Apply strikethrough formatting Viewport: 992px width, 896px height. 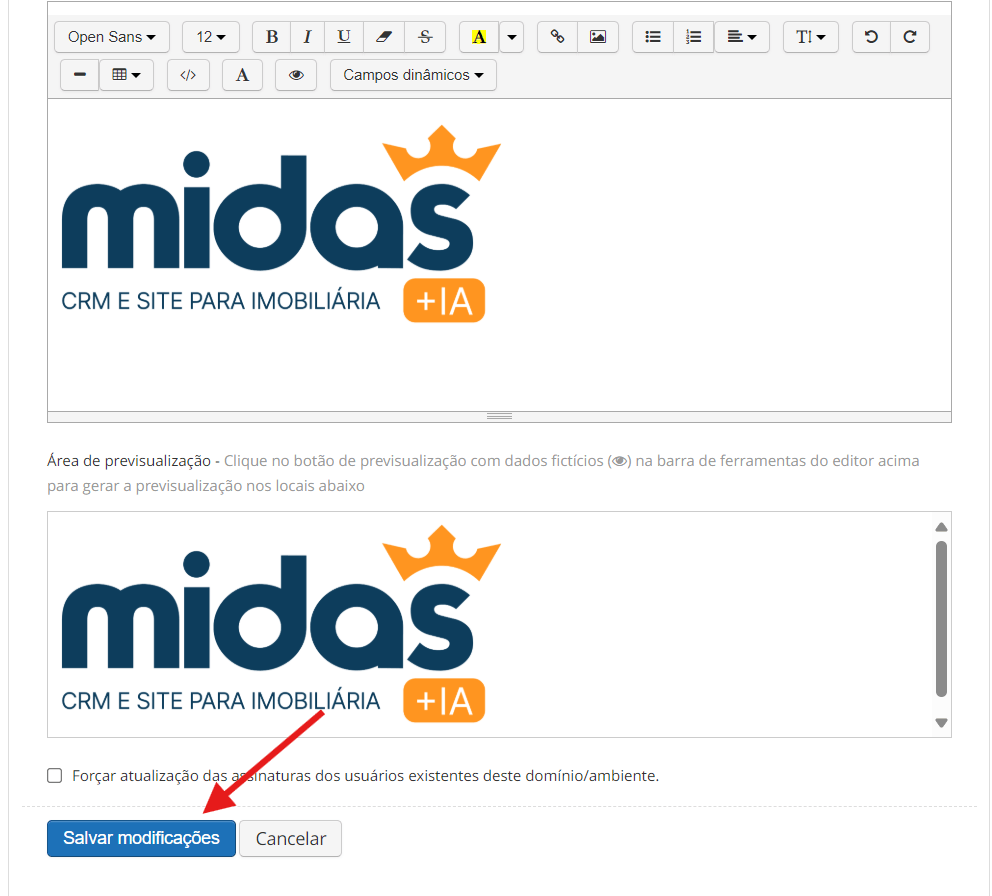point(425,37)
